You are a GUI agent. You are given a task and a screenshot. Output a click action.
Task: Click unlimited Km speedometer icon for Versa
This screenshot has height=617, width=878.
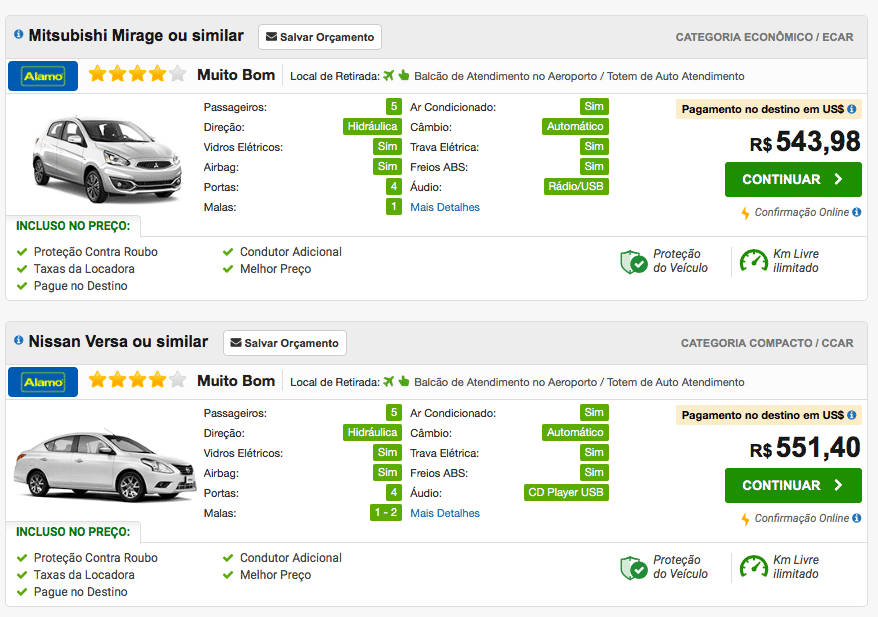point(754,567)
